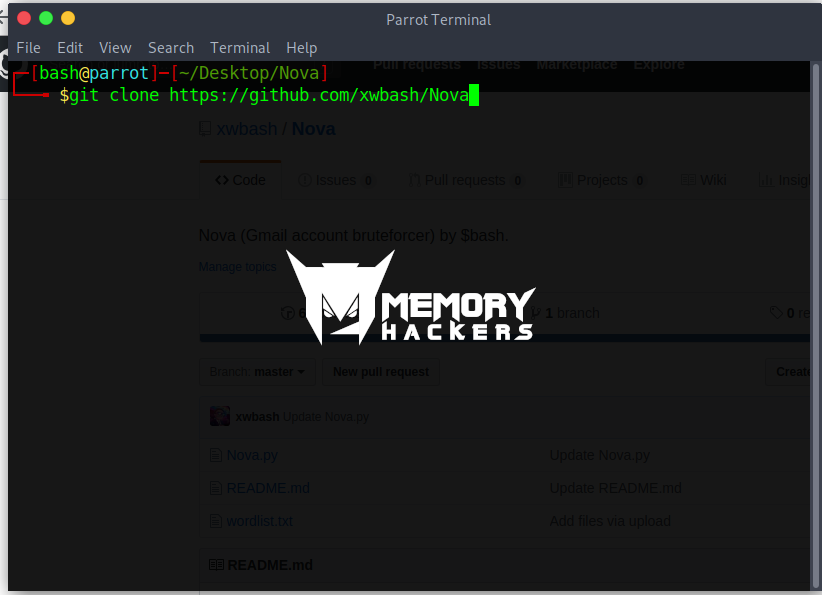
Task: Click the yellow window button
Action: click(68, 18)
